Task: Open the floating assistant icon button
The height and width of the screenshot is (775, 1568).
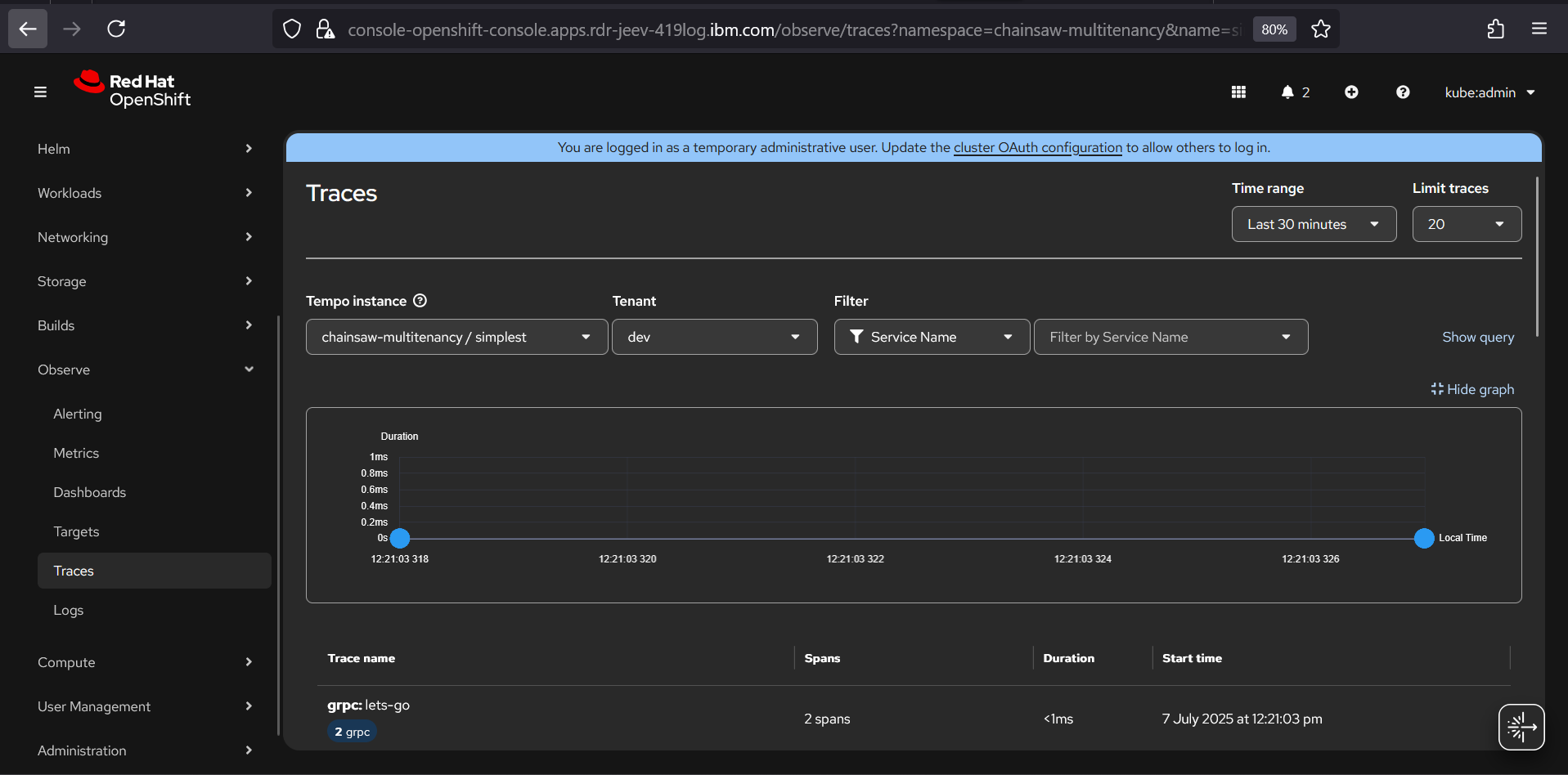Action: (x=1521, y=727)
